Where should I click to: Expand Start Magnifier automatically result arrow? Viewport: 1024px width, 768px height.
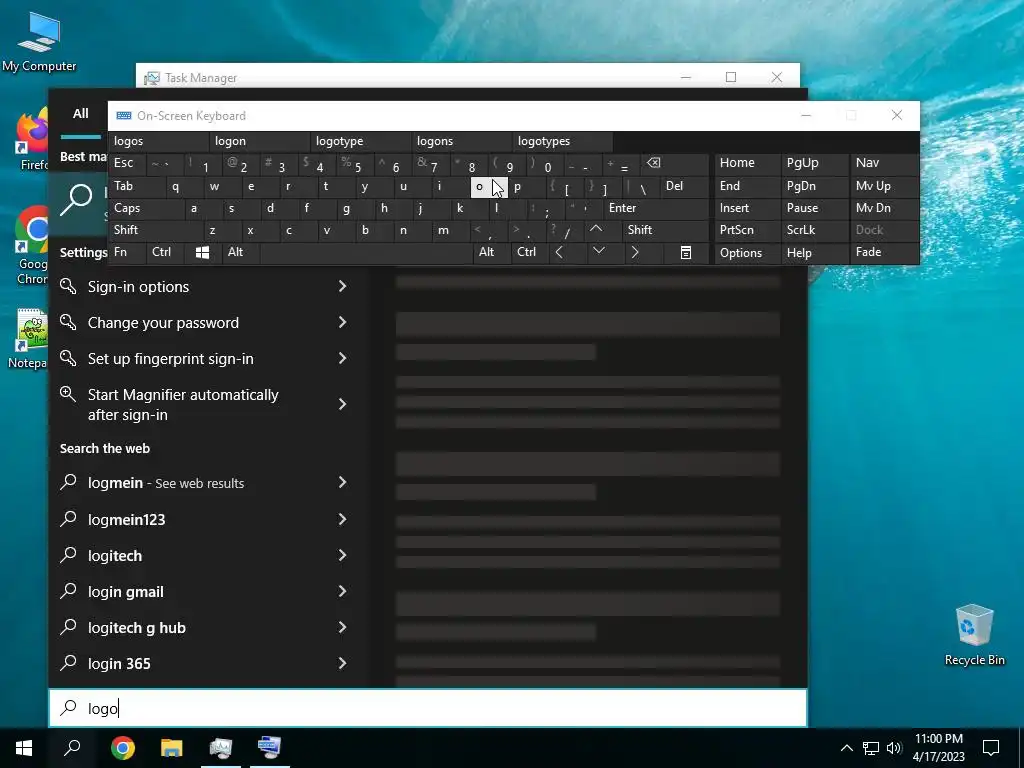tap(342, 404)
